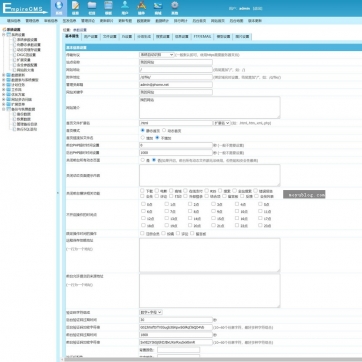Viewport: 362px width, 362px height.
Task: Open the 商城 (Shop) icon in header
Action: 158,5
